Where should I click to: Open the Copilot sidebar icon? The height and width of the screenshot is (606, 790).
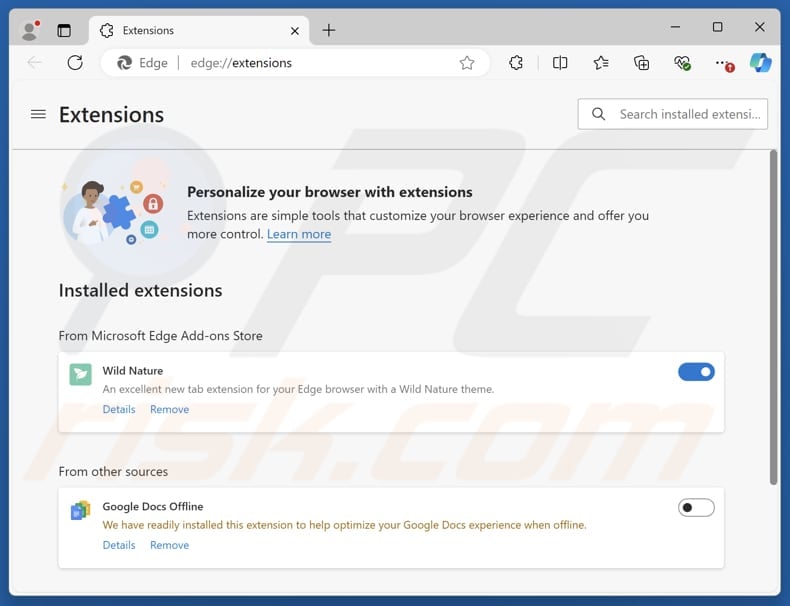click(x=760, y=63)
